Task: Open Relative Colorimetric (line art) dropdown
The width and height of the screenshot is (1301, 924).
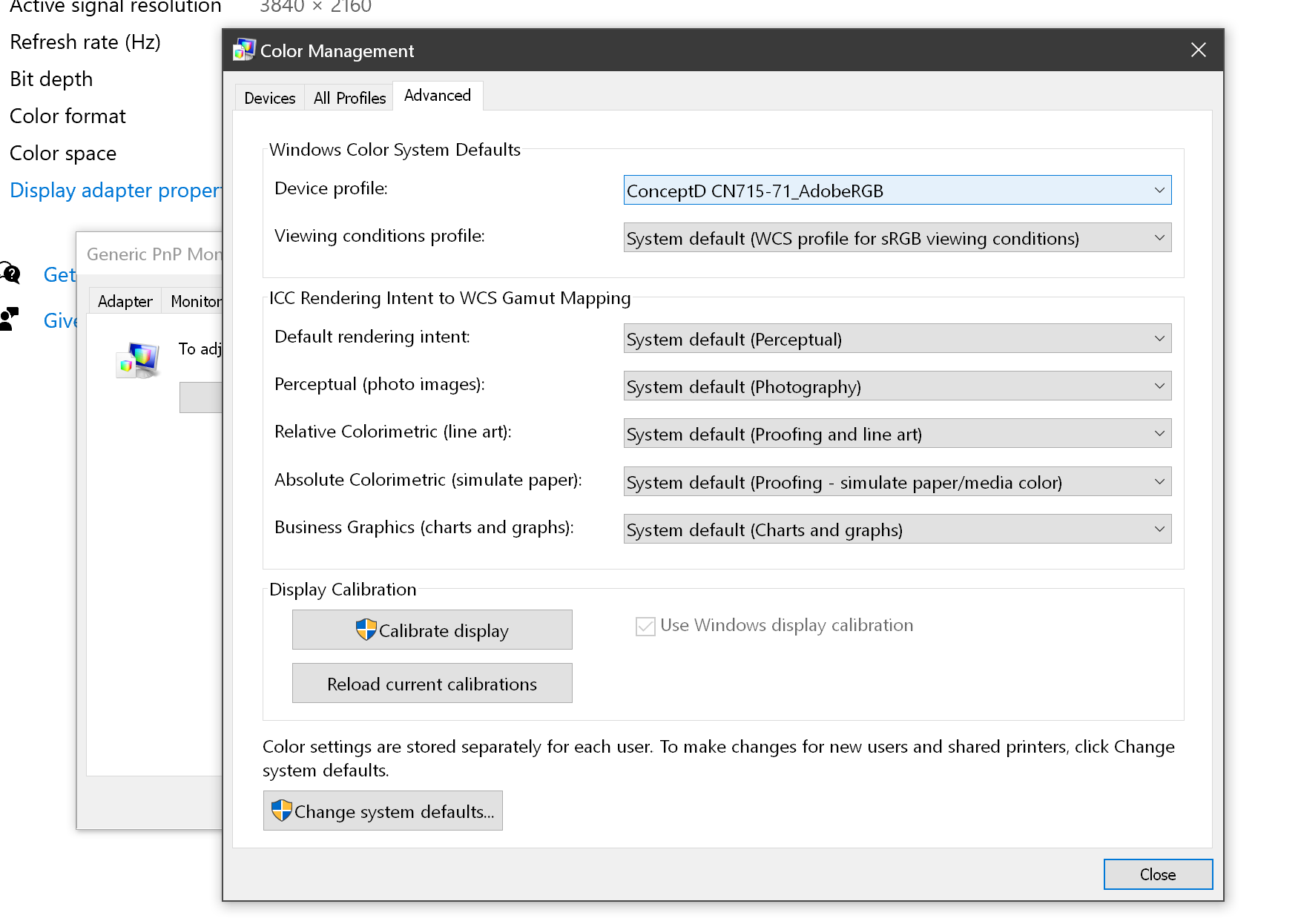Action: (x=897, y=434)
